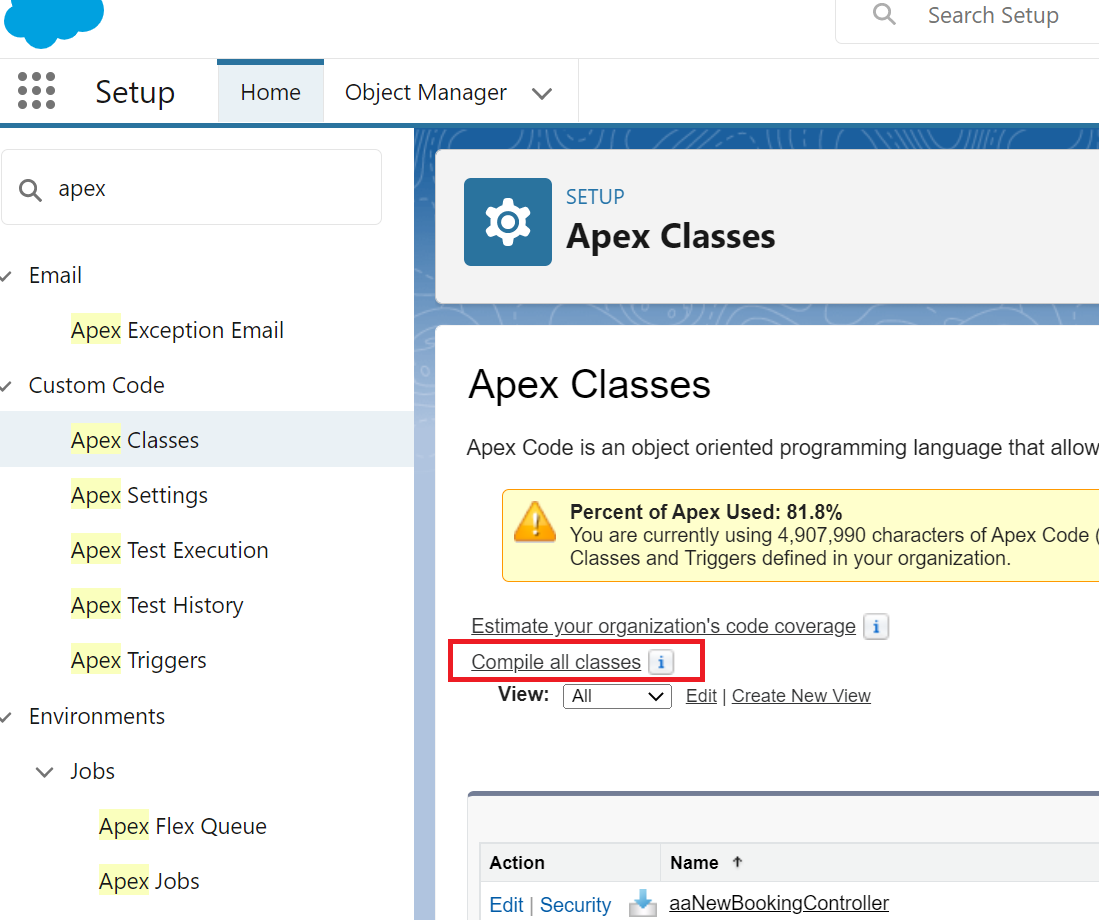Click Estimate your organization's code coverage link
The width and height of the screenshot is (1100, 920).
pos(664,626)
